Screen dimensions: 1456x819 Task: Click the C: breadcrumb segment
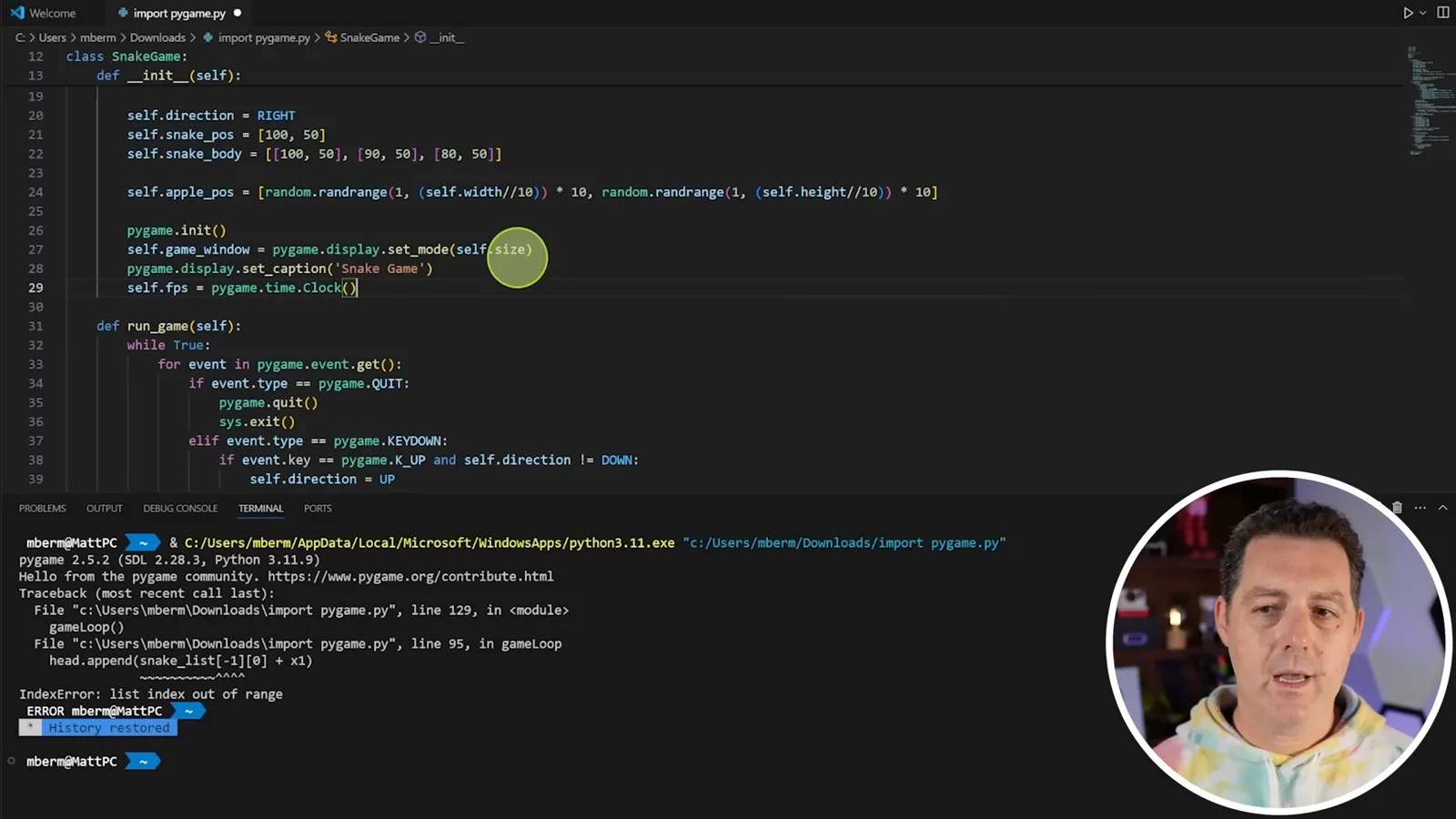20,37
